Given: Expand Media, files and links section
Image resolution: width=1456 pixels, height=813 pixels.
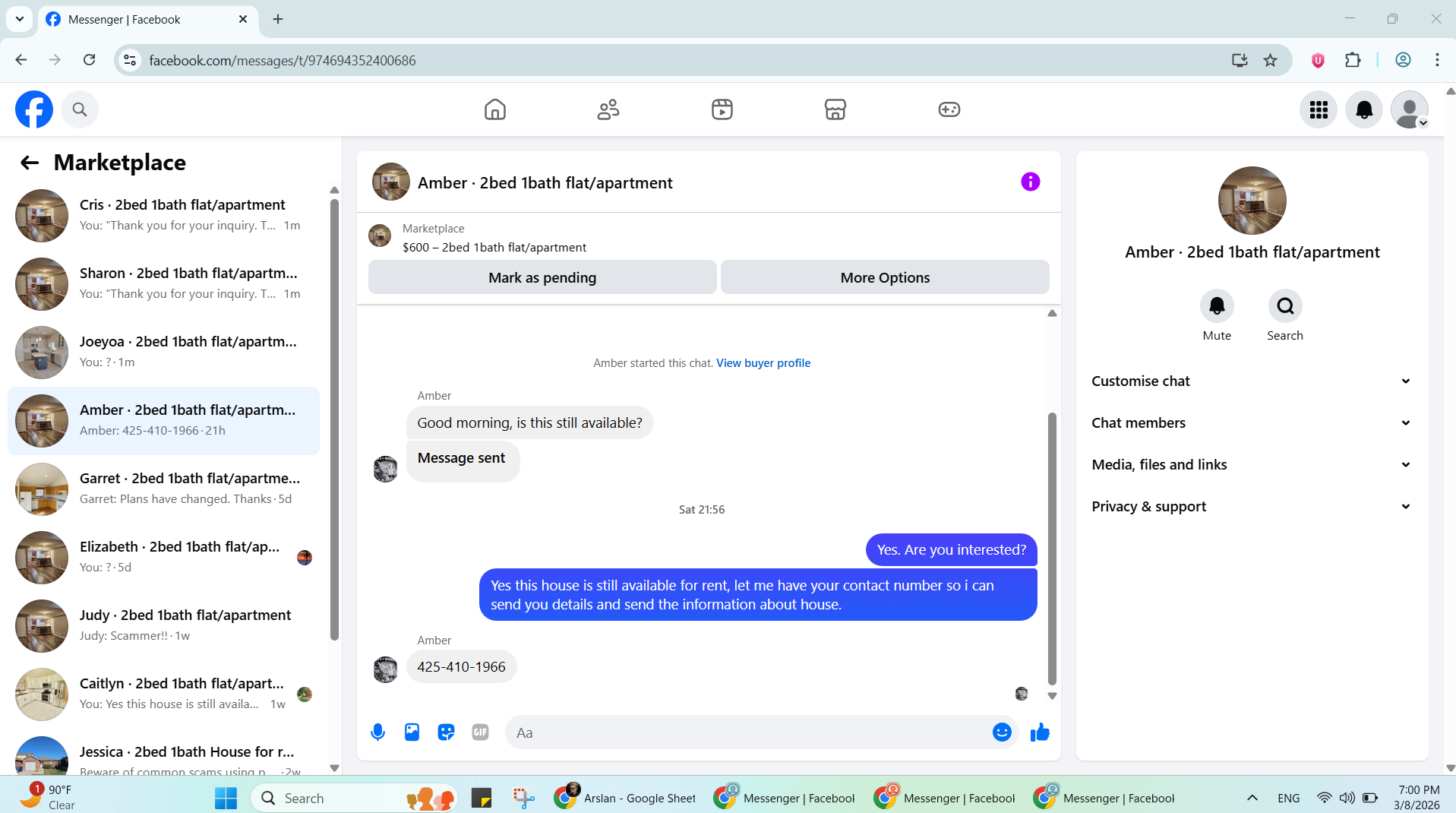Looking at the screenshot, I should (1252, 465).
